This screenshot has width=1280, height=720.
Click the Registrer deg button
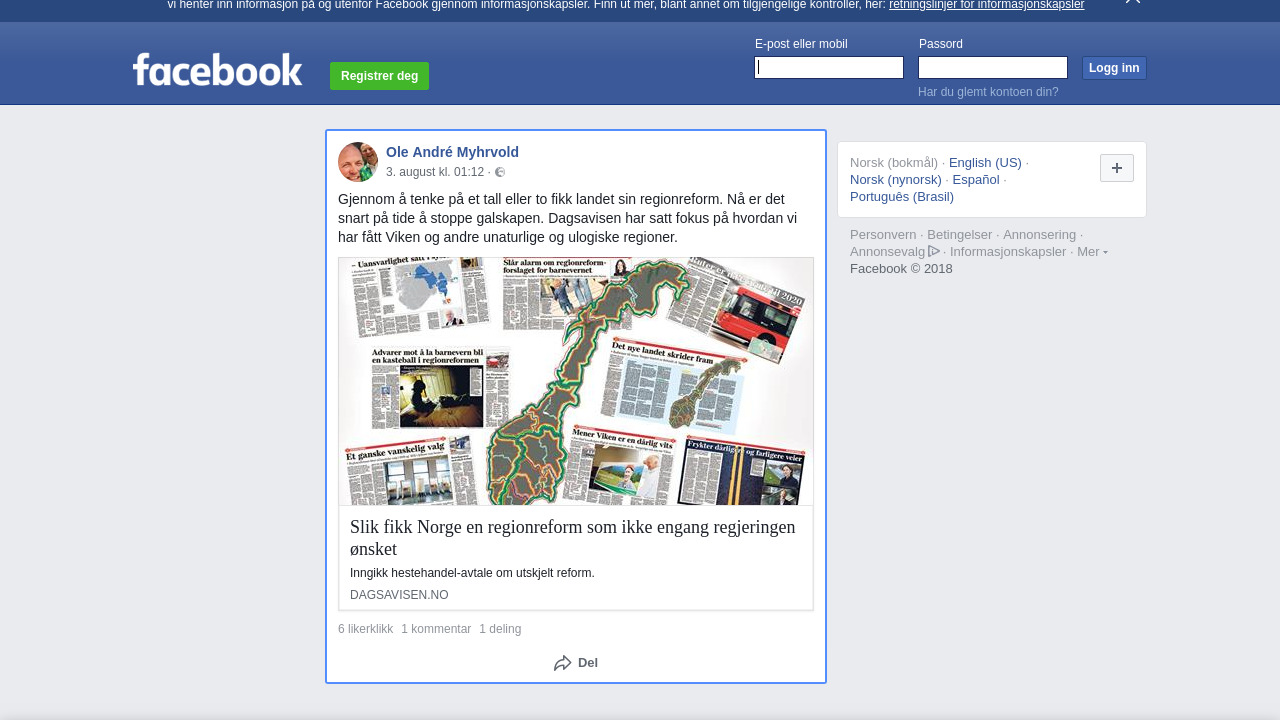pos(380,76)
